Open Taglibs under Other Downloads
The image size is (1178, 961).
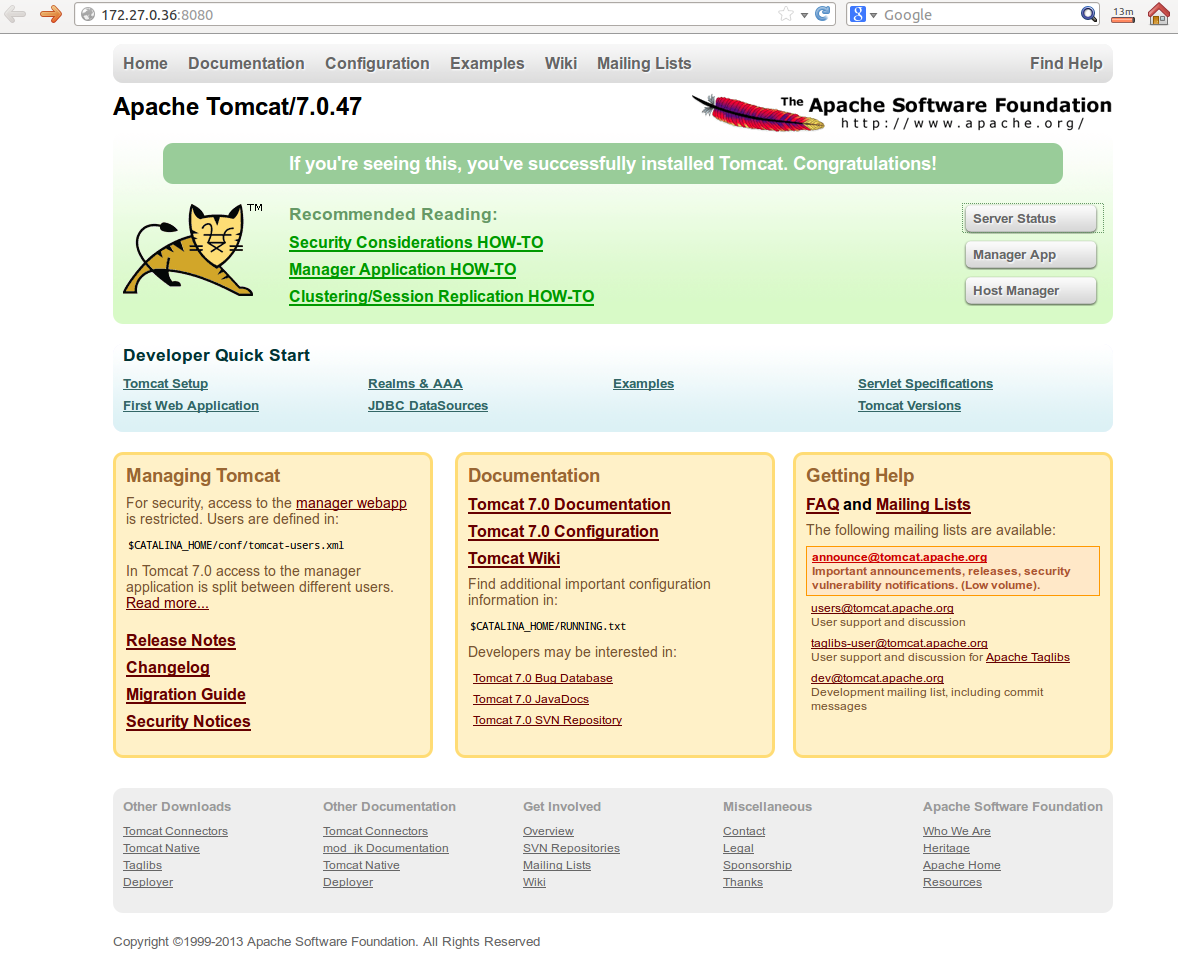pyautogui.click(x=142, y=866)
